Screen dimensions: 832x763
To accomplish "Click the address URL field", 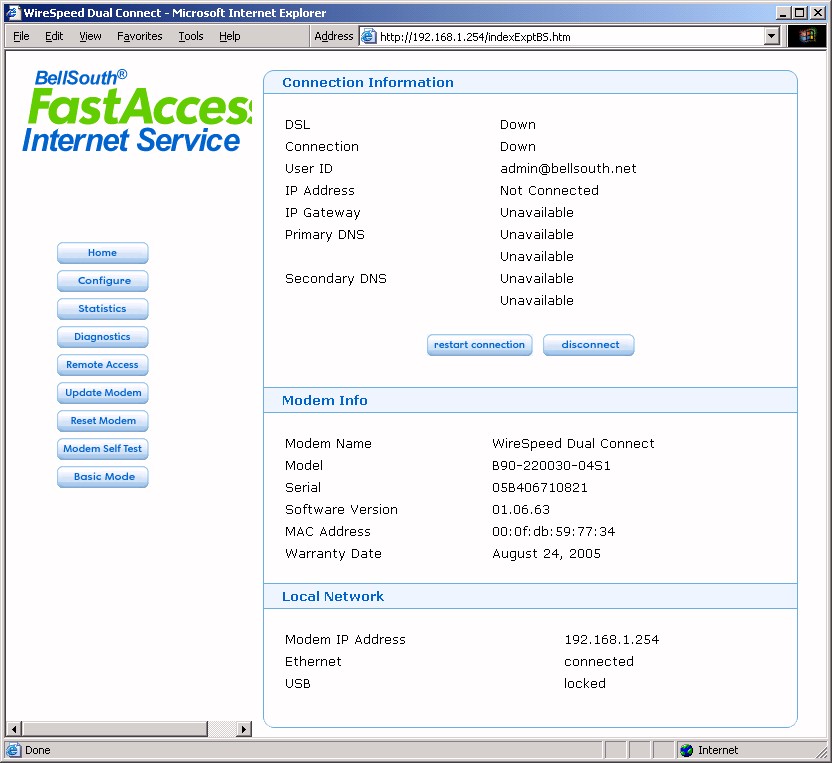I will click(x=570, y=37).
